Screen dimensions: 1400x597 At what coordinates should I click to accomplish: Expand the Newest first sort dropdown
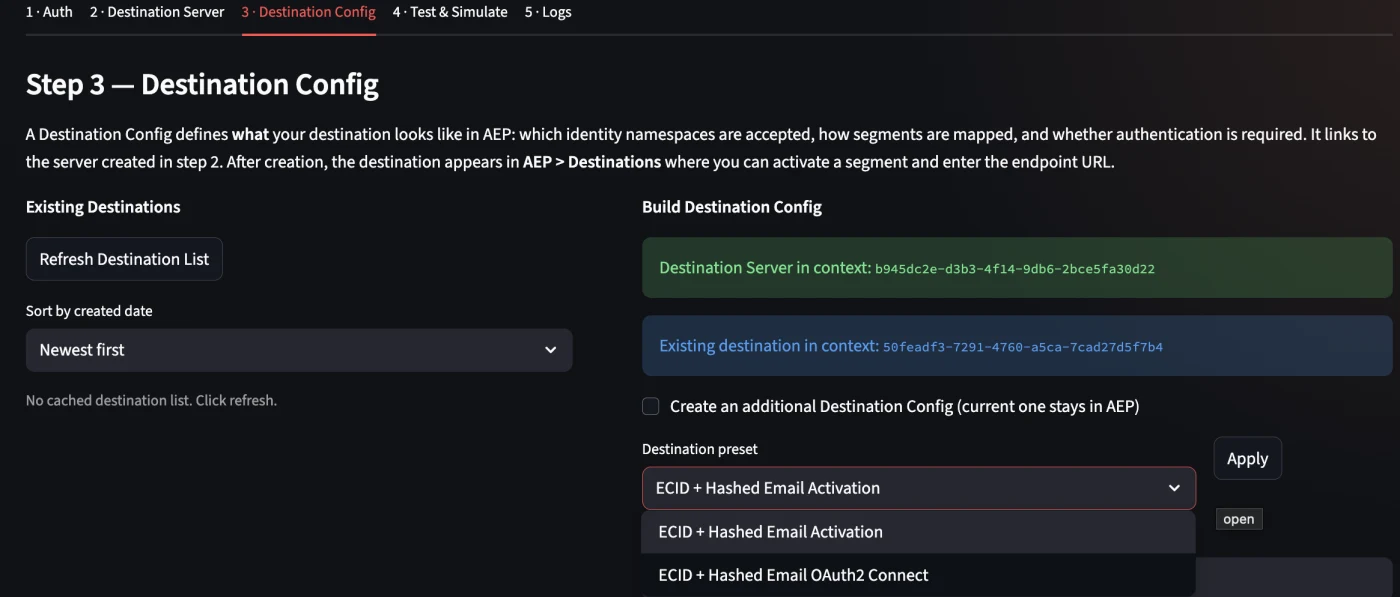[299, 350]
